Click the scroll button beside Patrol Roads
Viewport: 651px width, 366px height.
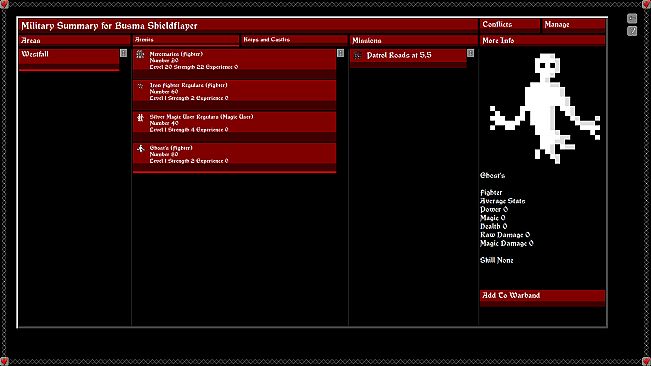coord(470,53)
